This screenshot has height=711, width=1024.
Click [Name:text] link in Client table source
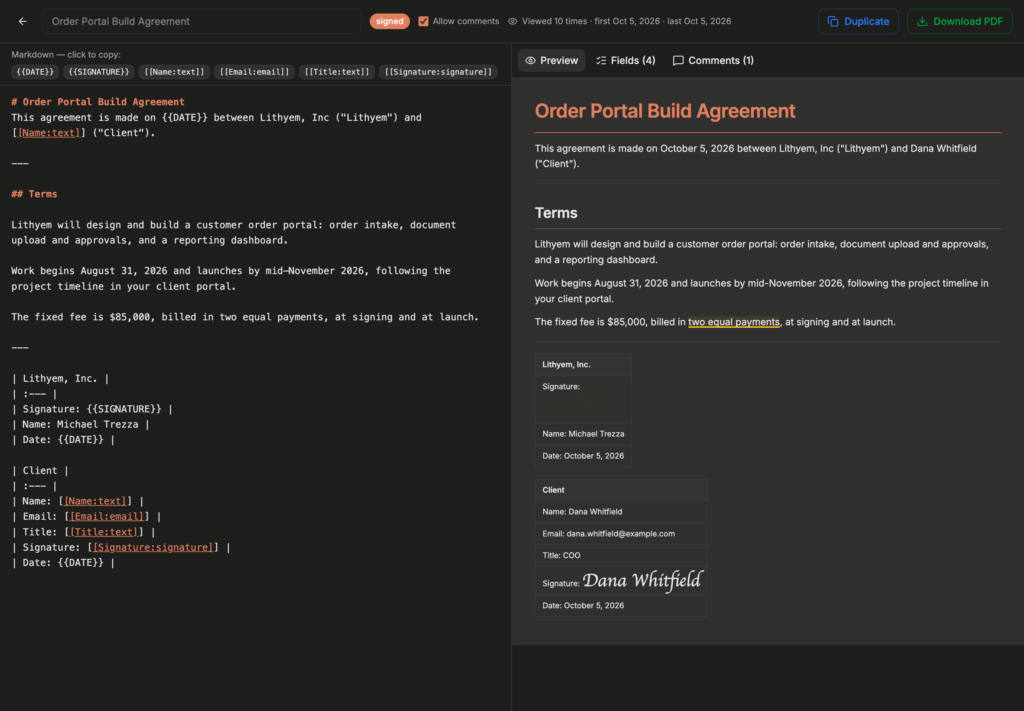95,501
